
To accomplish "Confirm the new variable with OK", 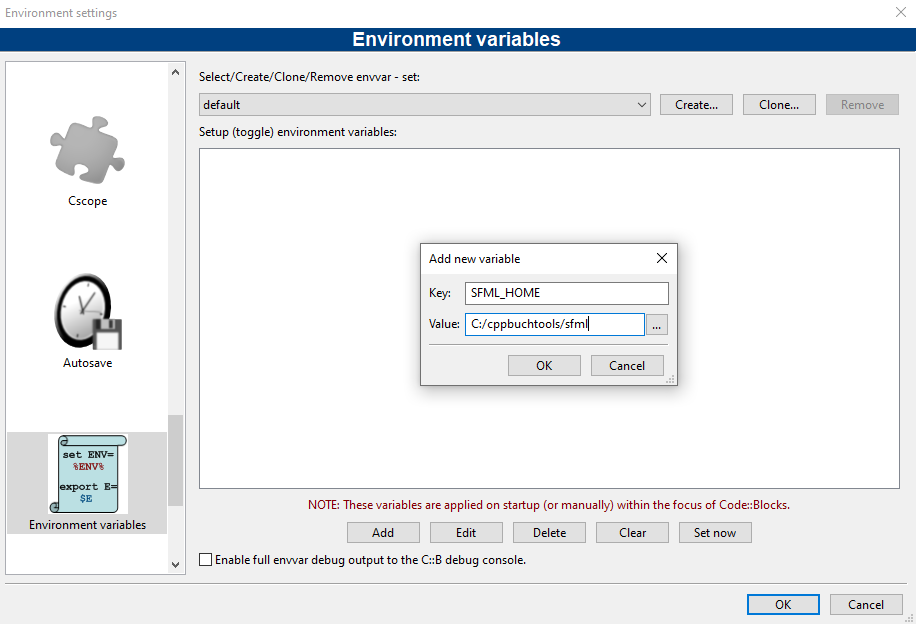I will (544, 365).
